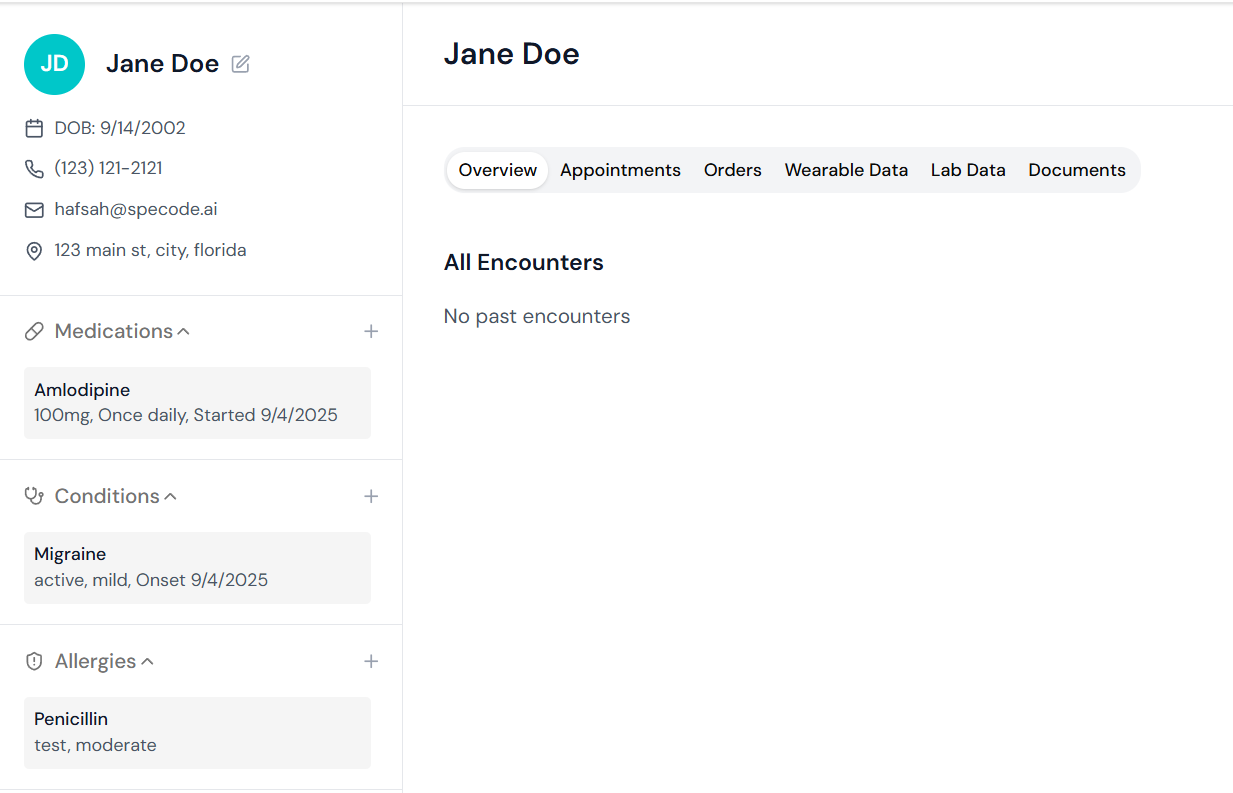Select the Penicillin allergy card

[197, 731]
